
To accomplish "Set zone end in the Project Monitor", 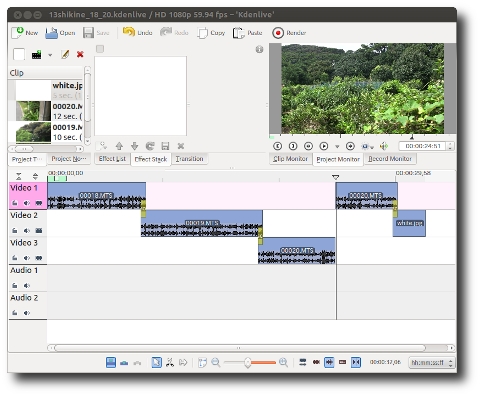I will tap(293, 146).
